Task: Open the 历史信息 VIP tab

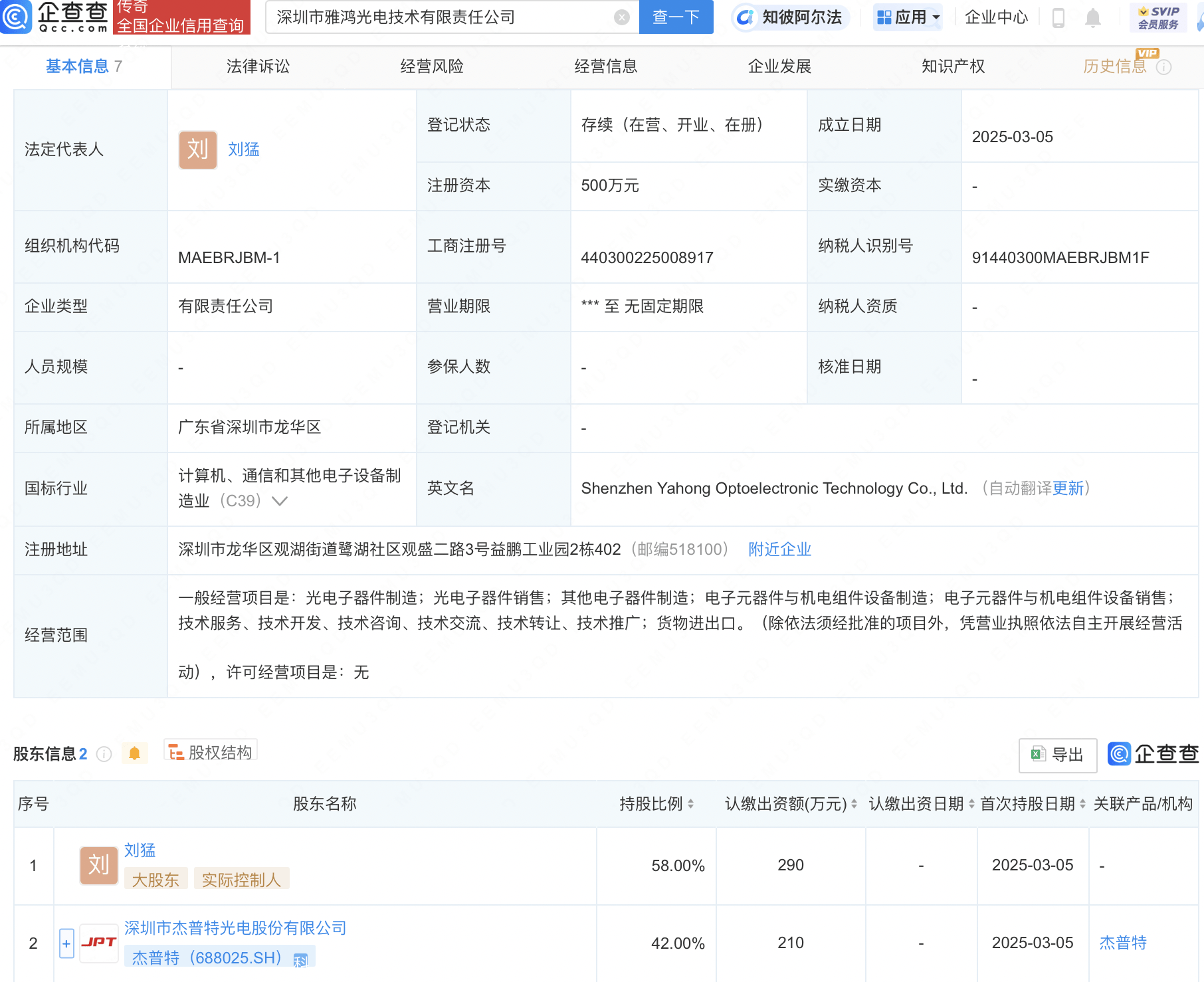Action: pos(1115,66)
